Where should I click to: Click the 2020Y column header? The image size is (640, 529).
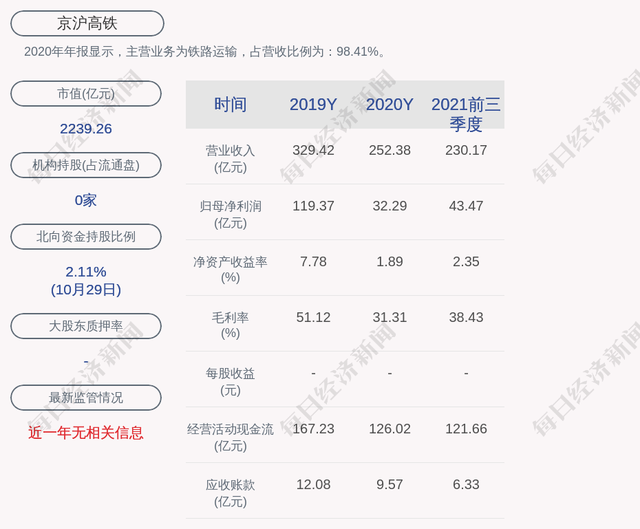click(x=389, y=105)
